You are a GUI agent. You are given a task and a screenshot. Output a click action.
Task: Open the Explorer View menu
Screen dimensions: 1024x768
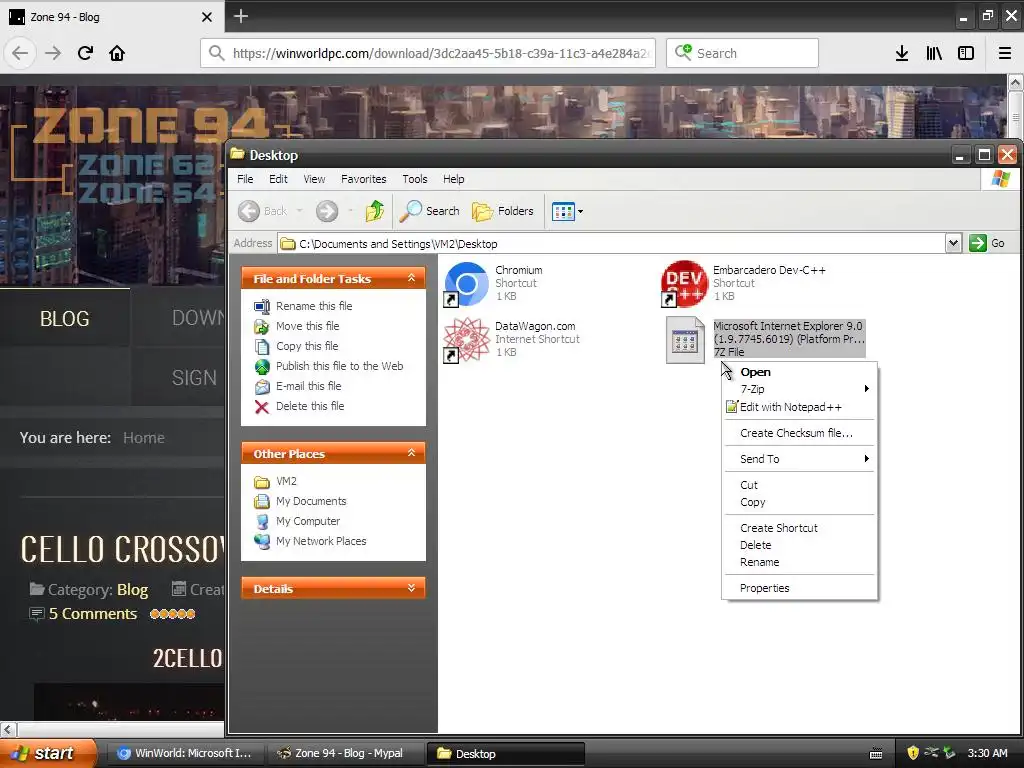coord(314,179)
